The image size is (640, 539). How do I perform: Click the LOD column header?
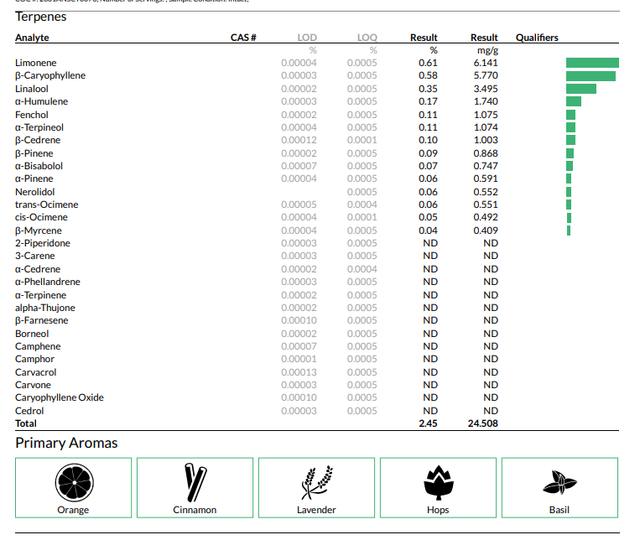point(307,38)
